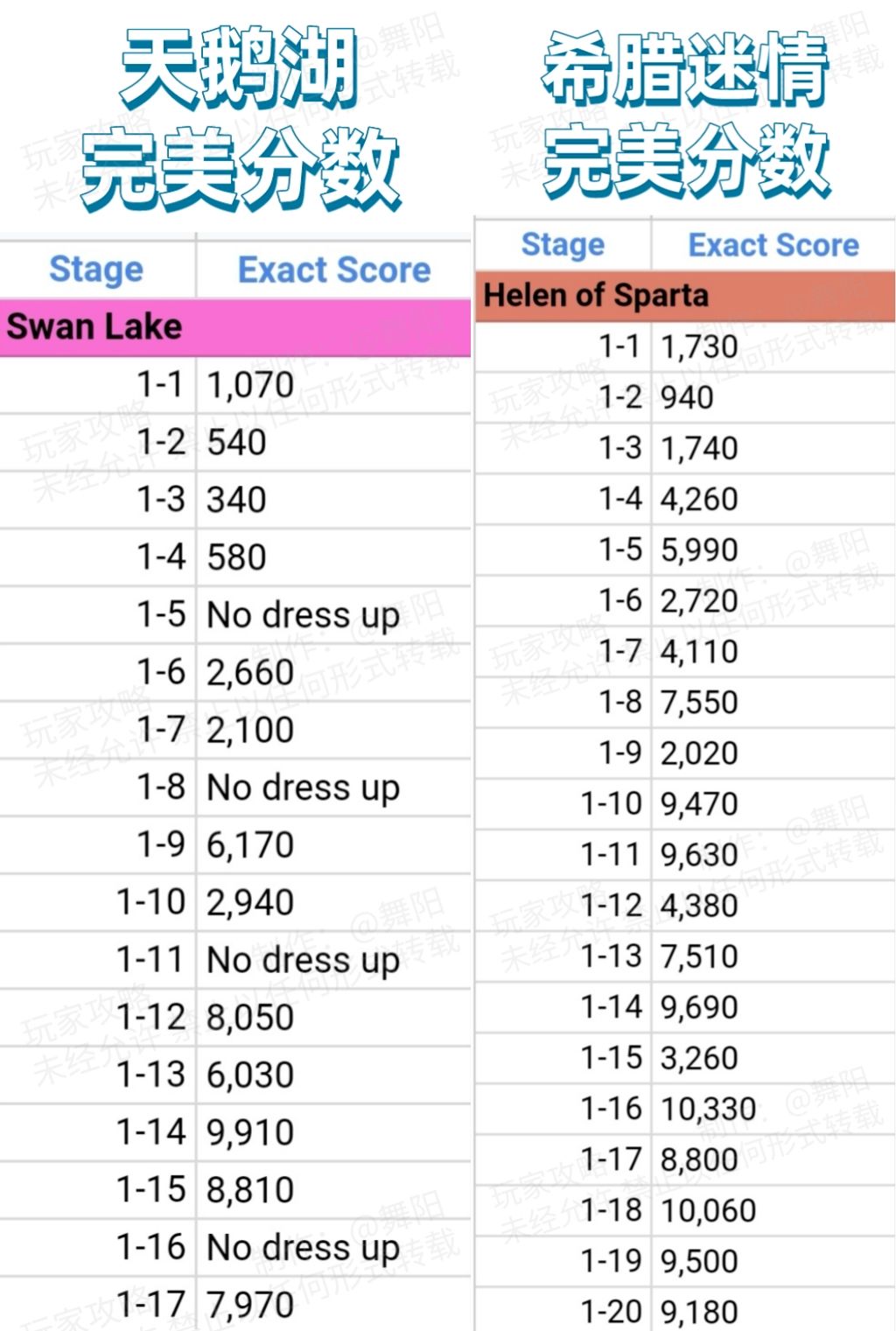Click the 天鹅湖 完美分数 title text
896x1331 pixels.
(x=239, y=118)
